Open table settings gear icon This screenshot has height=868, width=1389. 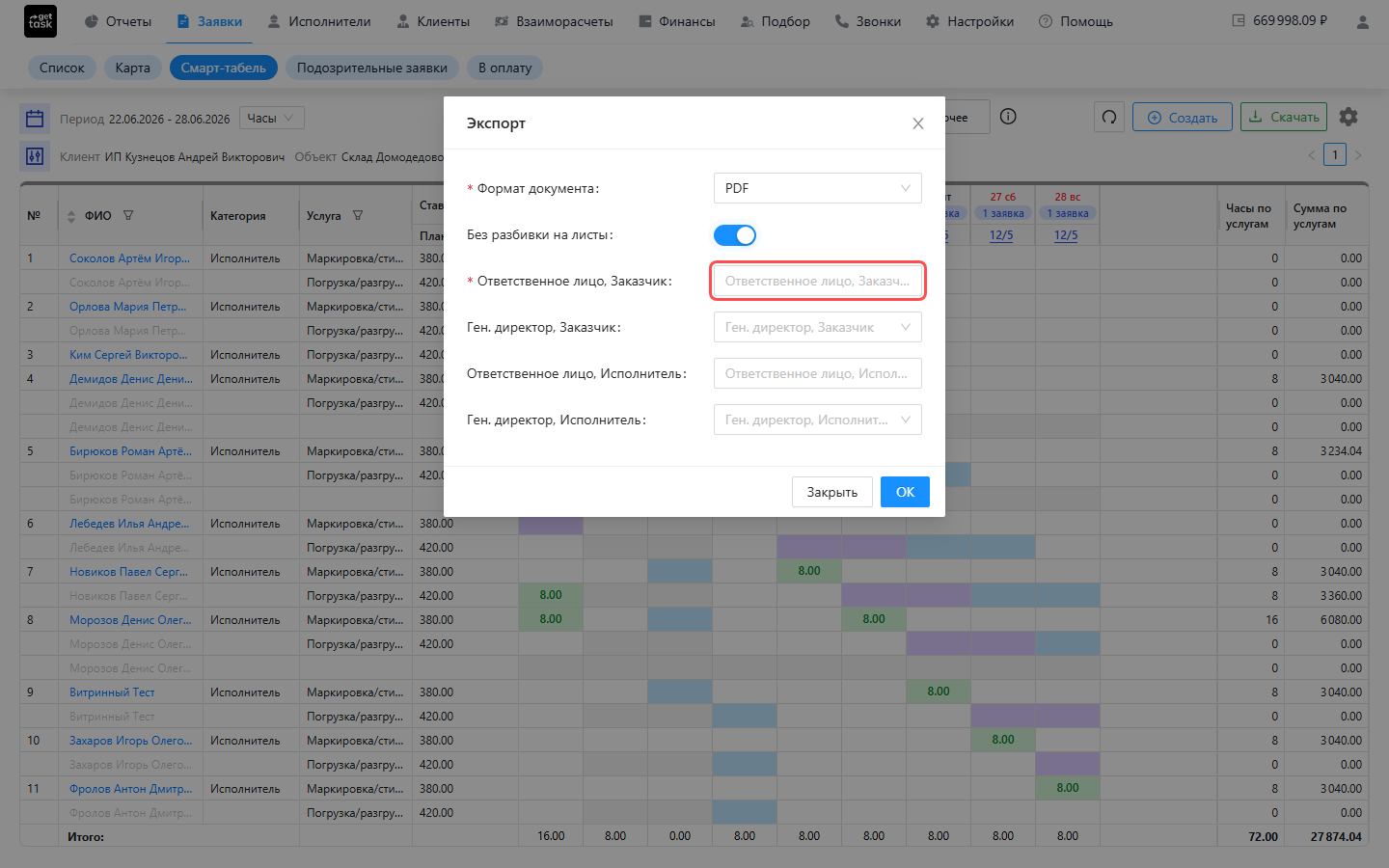tap(1348, 117)
